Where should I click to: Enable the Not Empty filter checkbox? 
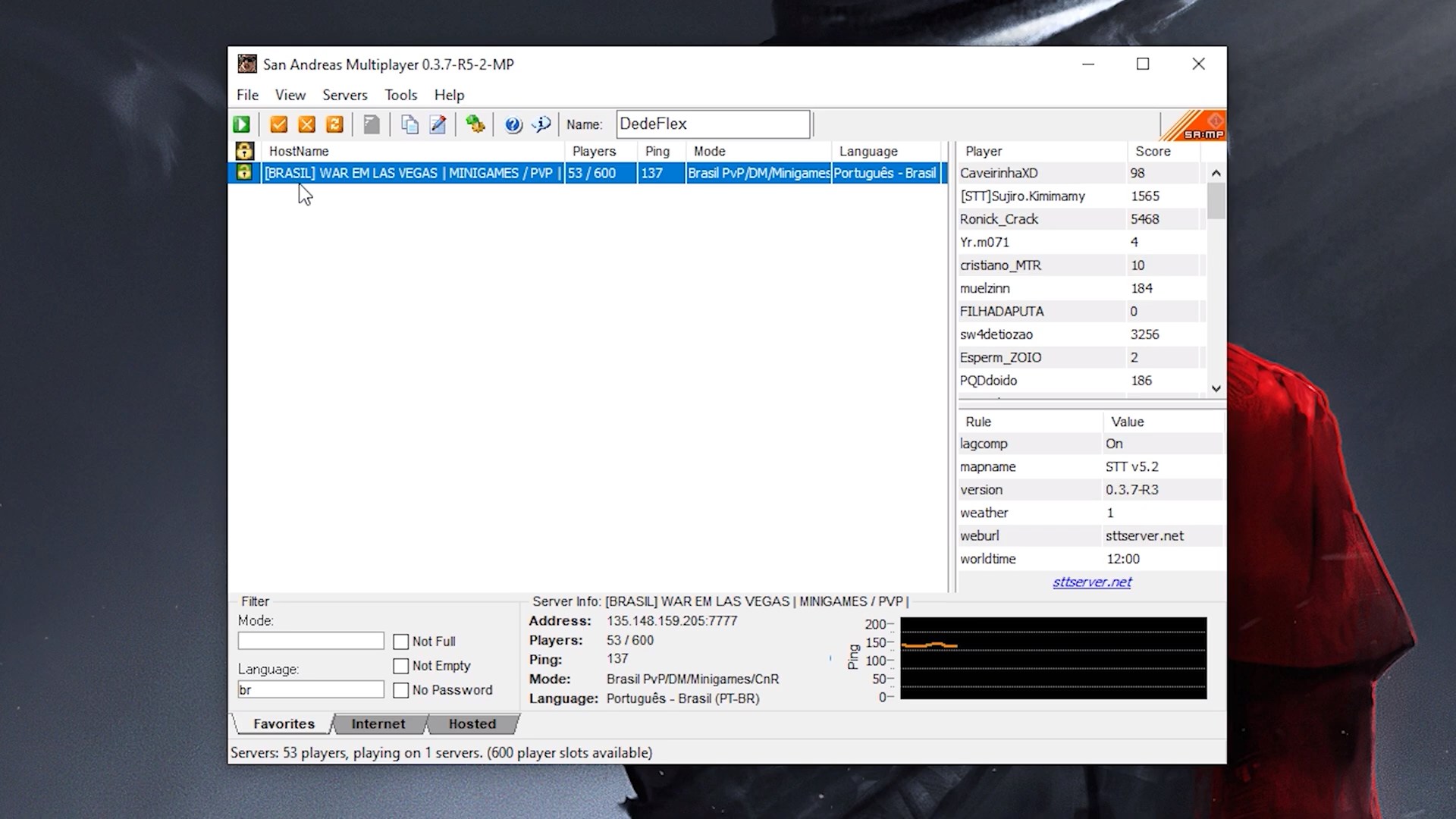(x=400, y=666)
